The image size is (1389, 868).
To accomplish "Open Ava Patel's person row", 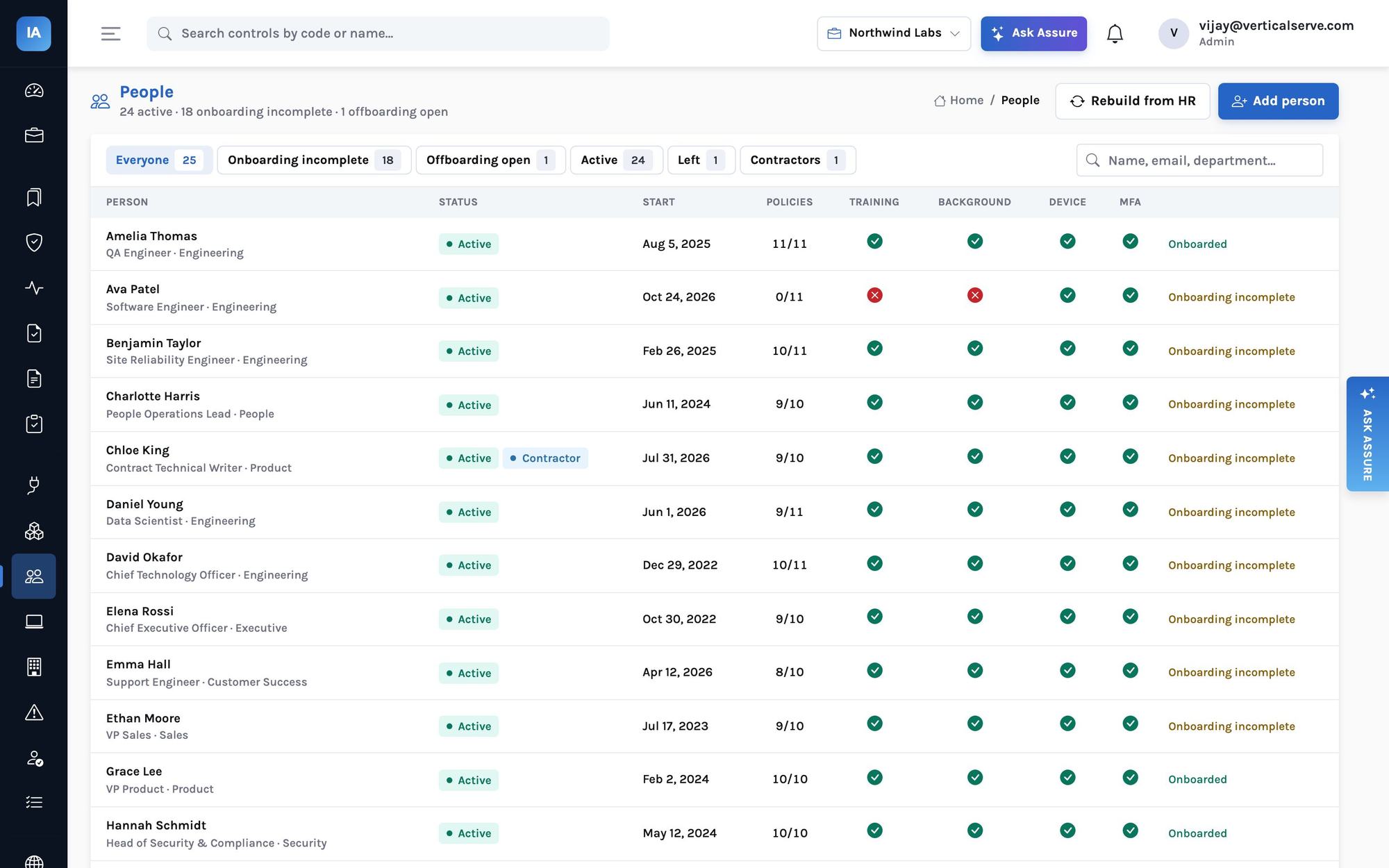I will coord(714,298).
